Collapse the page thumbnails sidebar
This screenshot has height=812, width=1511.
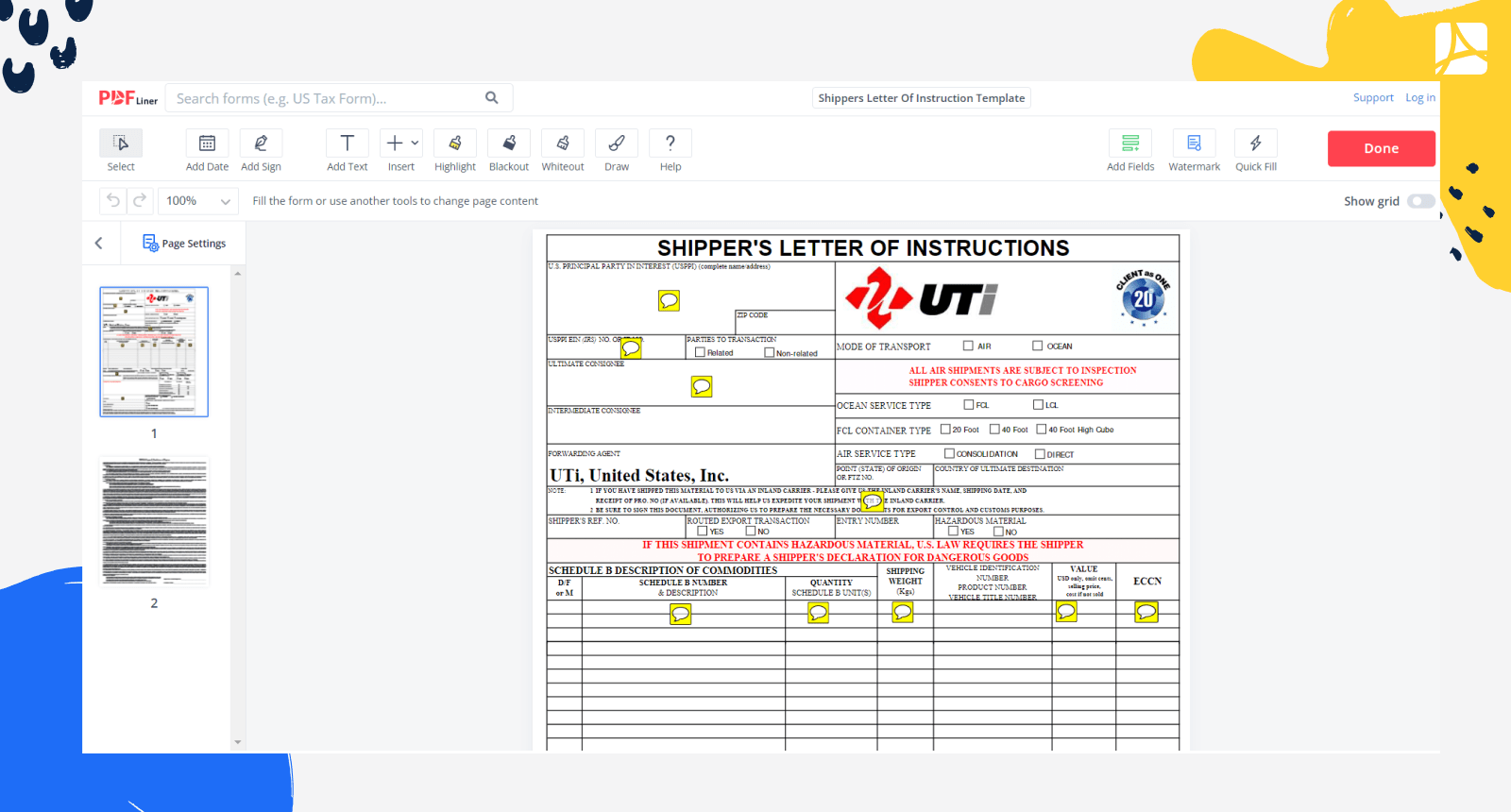tap(99, 244)
